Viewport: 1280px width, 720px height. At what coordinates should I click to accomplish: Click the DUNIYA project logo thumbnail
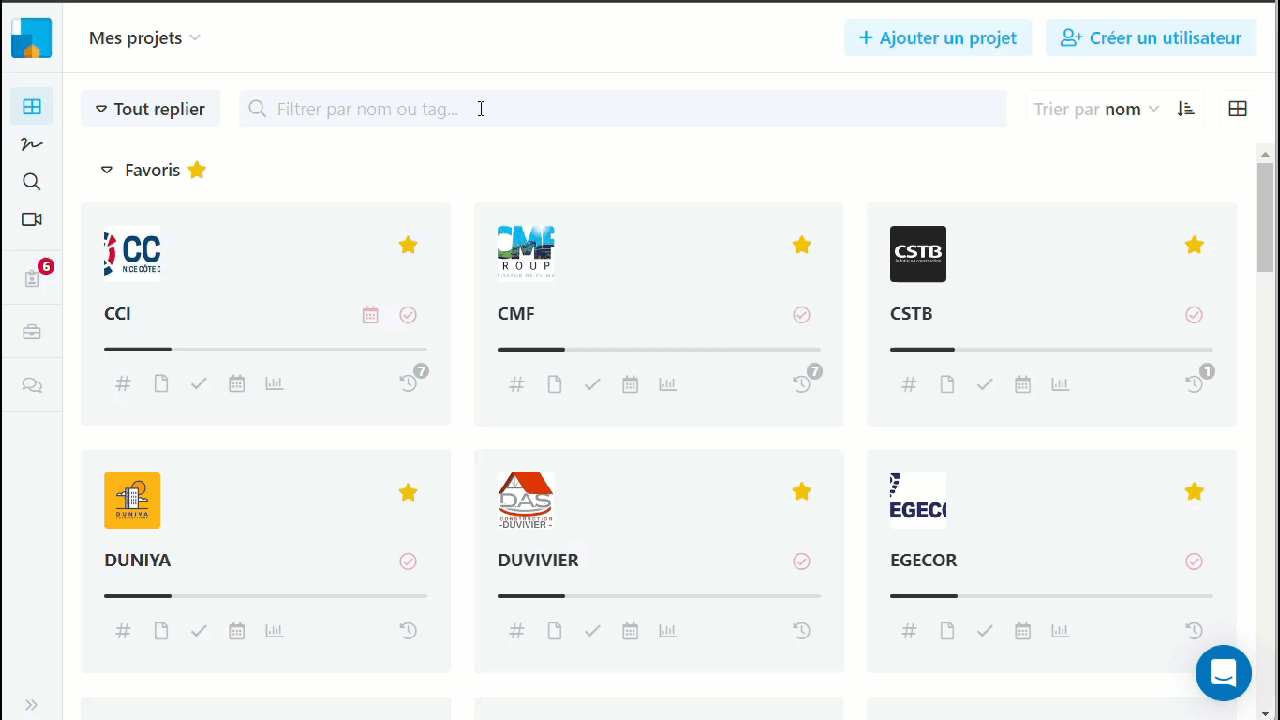tap(132, 500)
